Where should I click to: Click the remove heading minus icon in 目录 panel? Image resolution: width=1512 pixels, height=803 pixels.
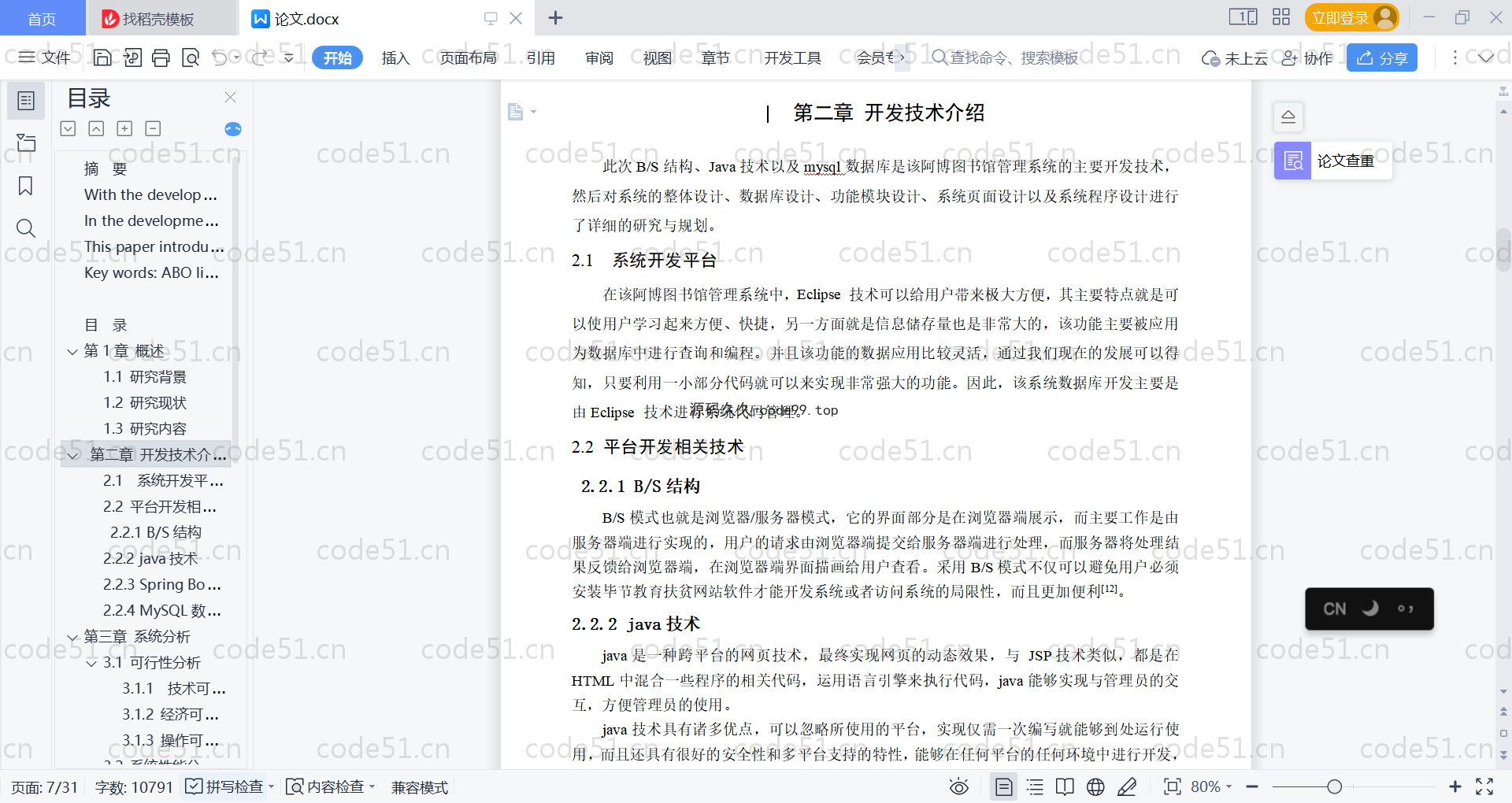[153, 128]
